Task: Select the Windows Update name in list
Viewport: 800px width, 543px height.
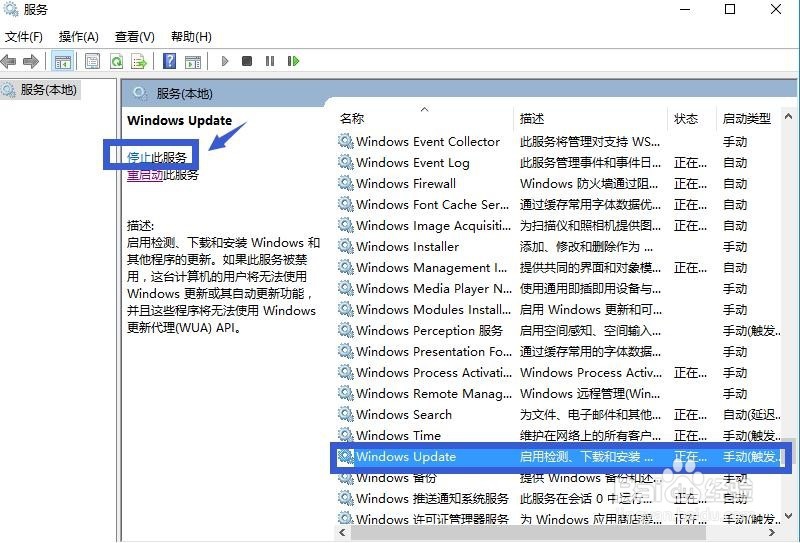Action: click(406, 457)
